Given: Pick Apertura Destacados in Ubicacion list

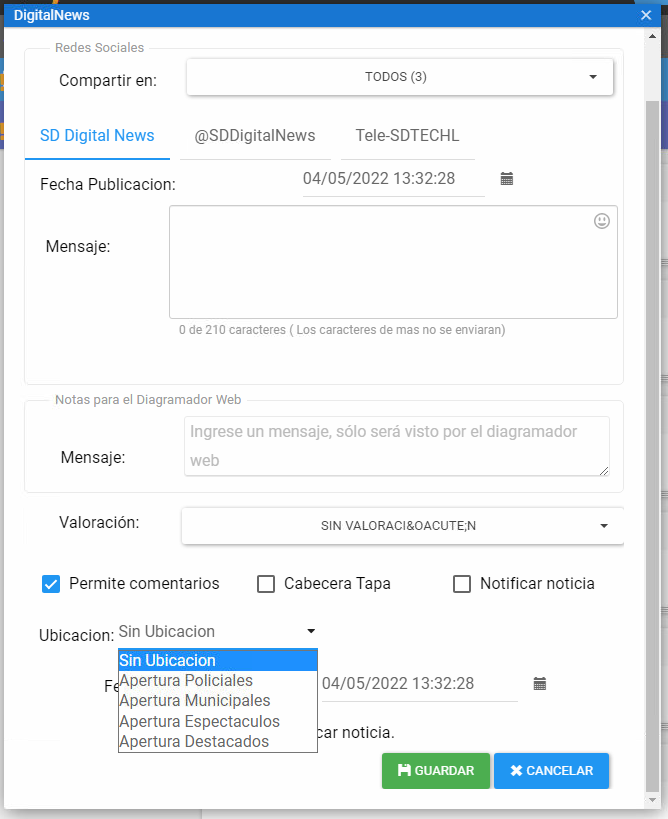Looking at the screenshot, I should [194, 742].
